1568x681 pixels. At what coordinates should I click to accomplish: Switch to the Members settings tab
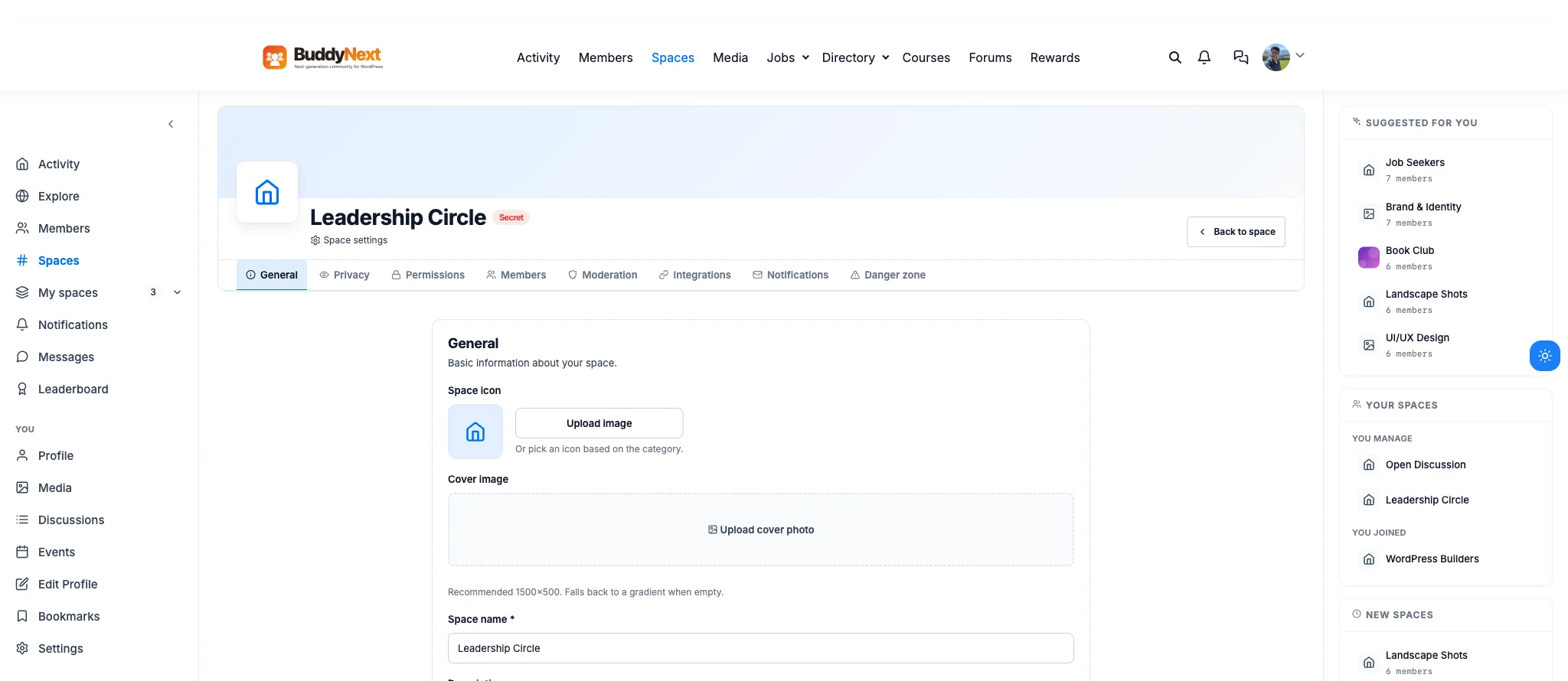516,275
